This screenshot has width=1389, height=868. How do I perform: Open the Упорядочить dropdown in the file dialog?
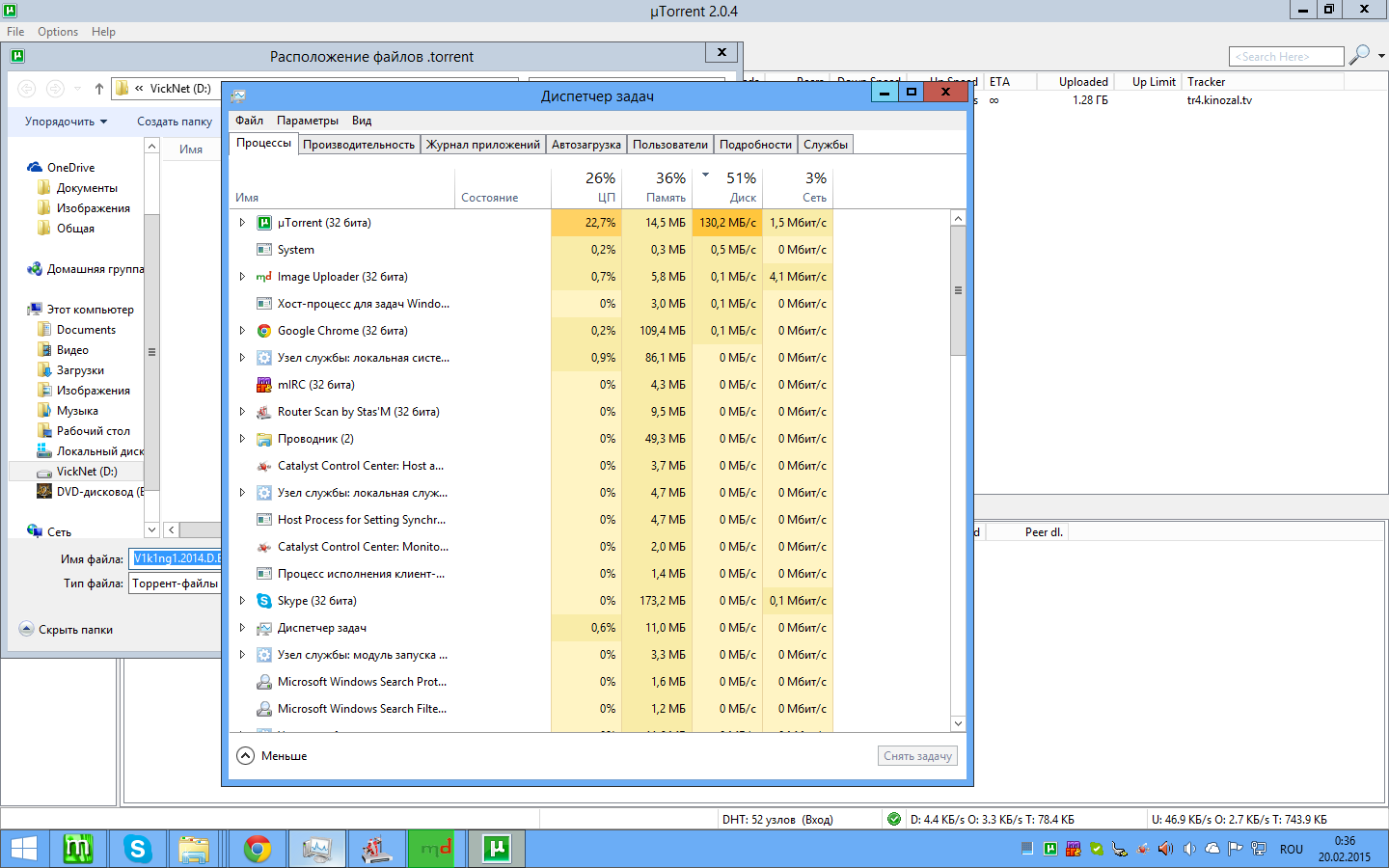(66, 122)
